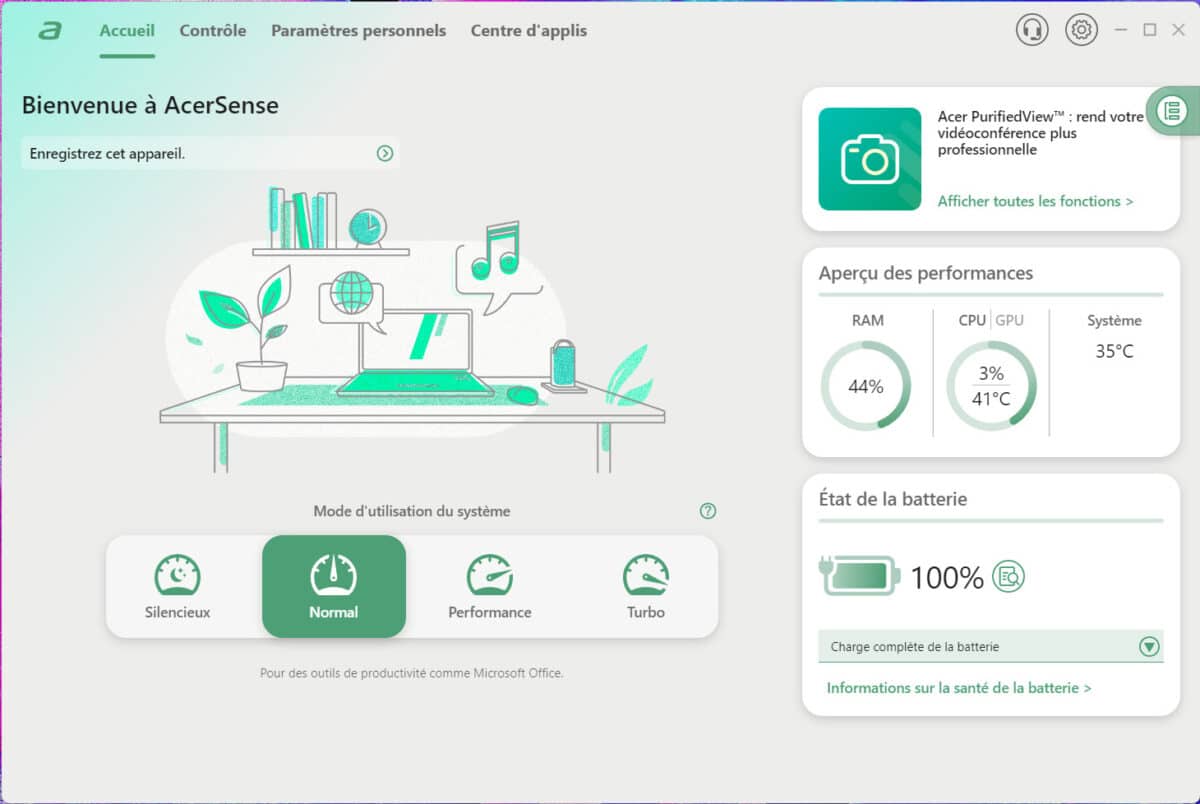Viewport: 1200px width, 804px height.
Task: Click the Système 35°C temperature value
Action: (1114, 352)
